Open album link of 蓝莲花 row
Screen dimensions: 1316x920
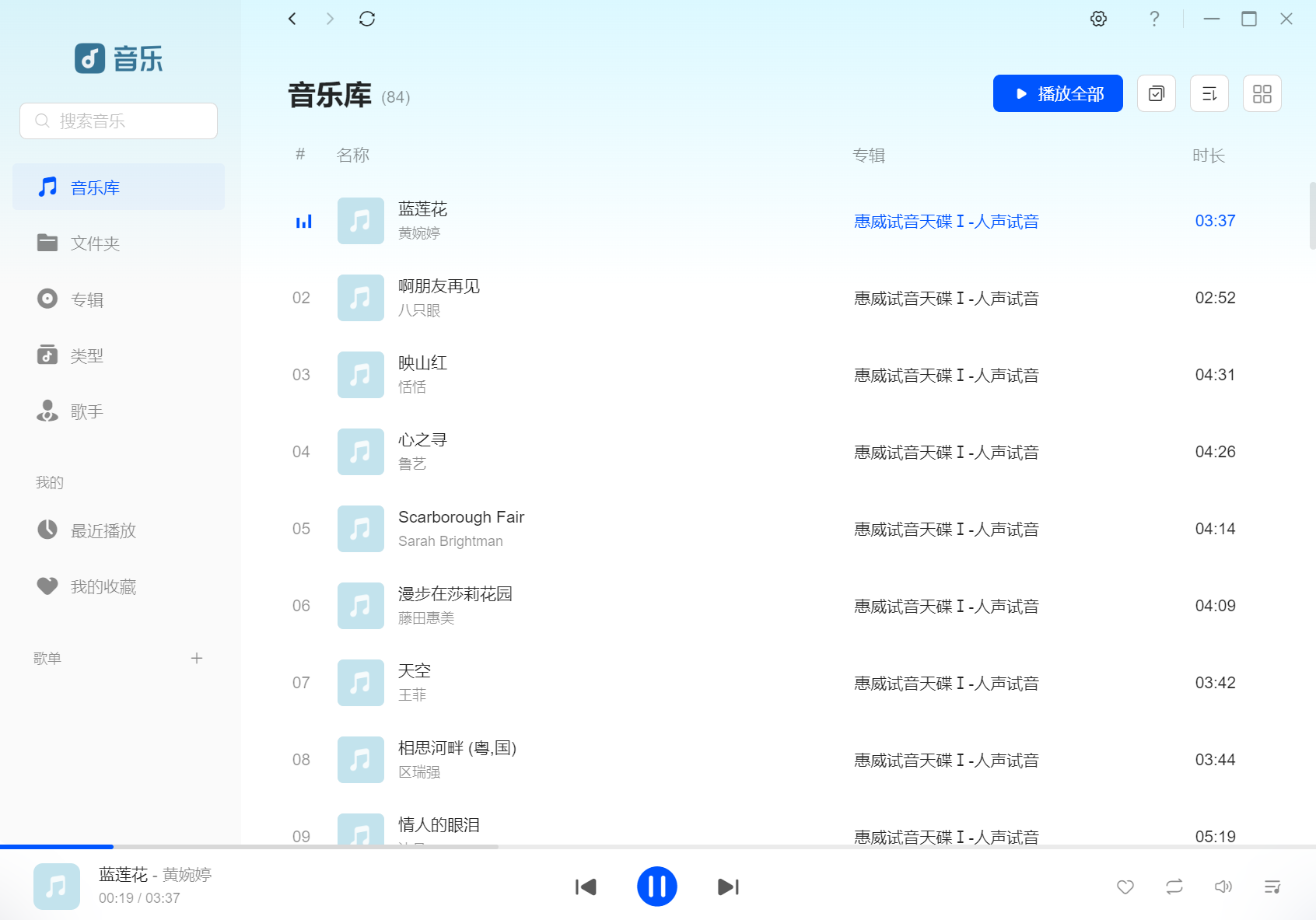click(946, 222)
